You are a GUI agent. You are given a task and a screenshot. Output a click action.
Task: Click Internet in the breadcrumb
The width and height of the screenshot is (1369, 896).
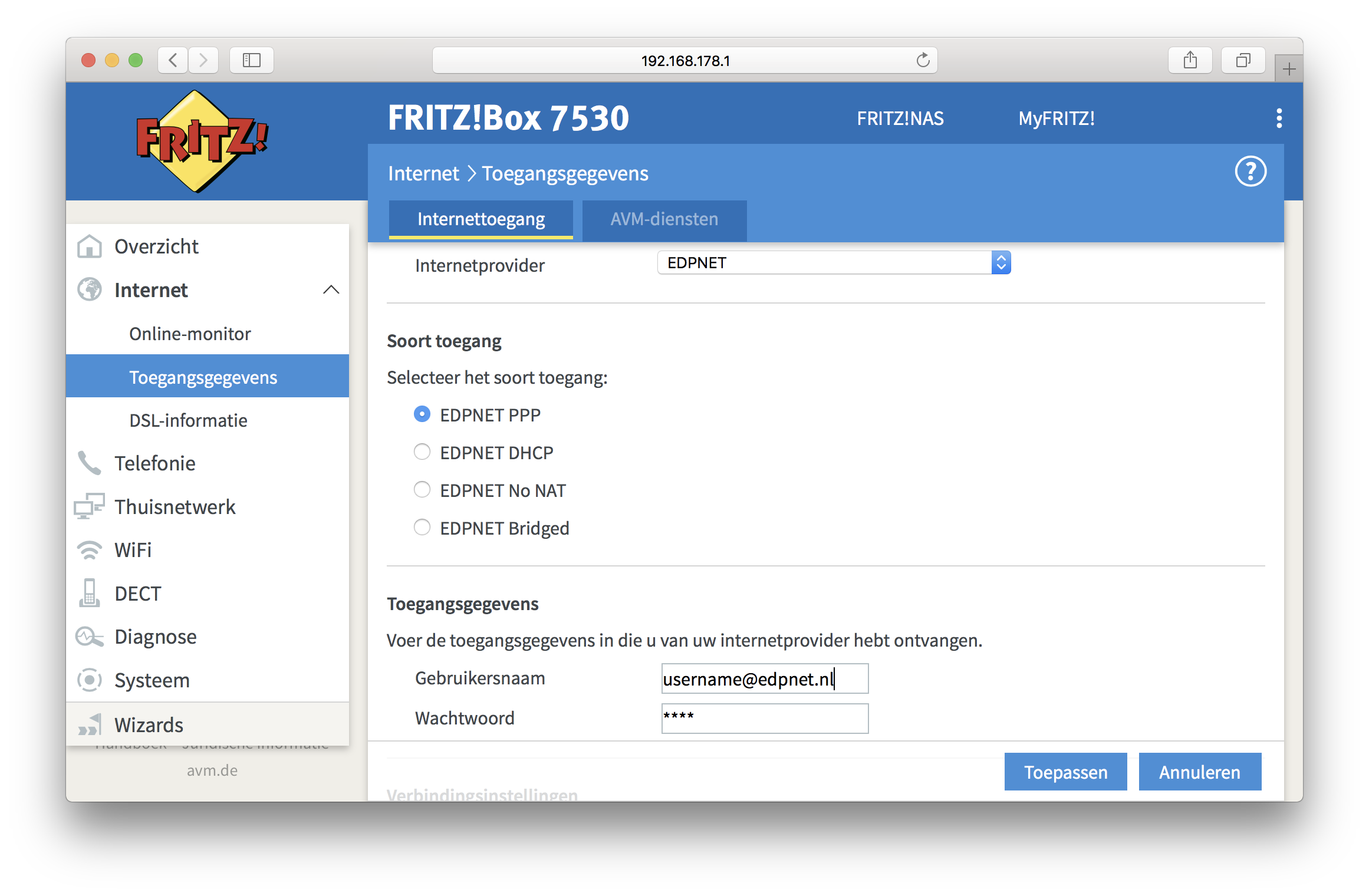(x=423, y=173)
